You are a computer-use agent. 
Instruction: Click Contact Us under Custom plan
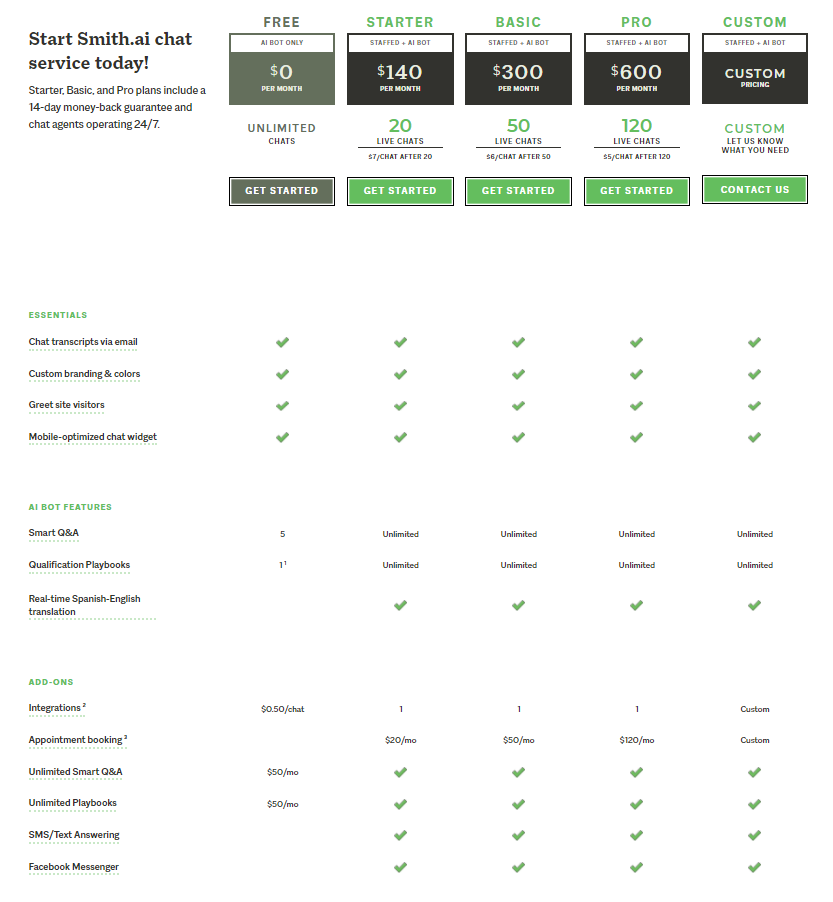[x=755, y=190]
